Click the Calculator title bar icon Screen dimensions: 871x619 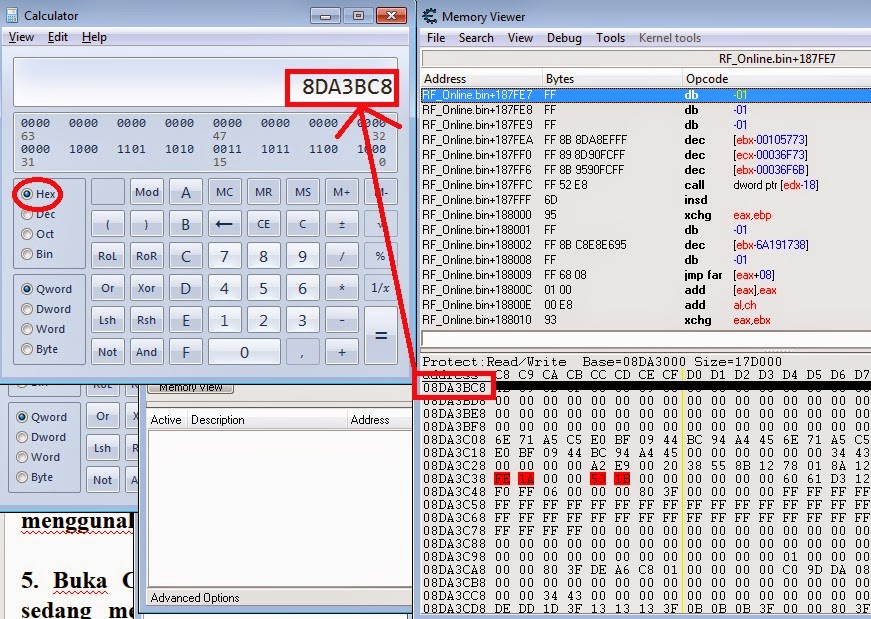[12, 15]
